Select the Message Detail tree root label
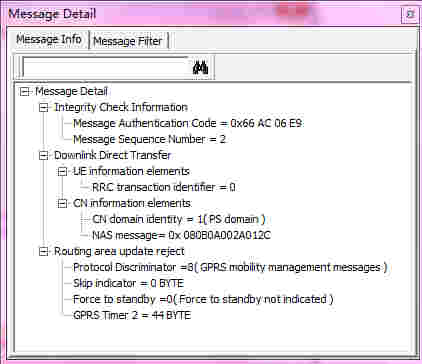422x364 pixels. 71,91
